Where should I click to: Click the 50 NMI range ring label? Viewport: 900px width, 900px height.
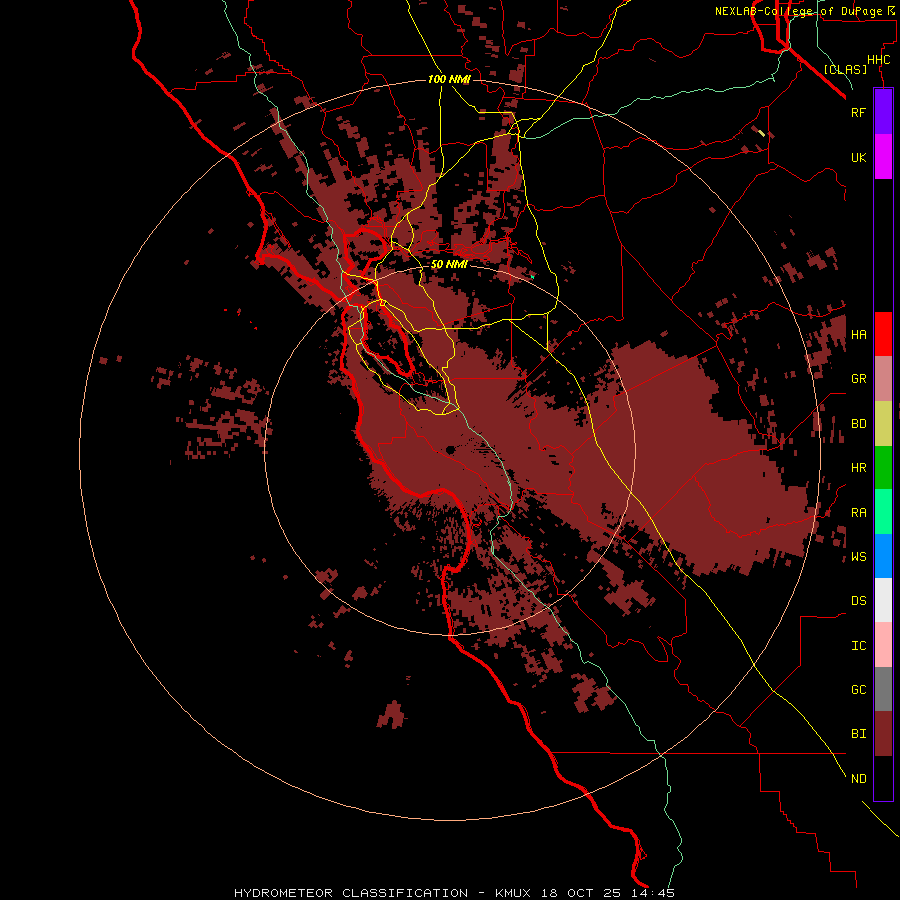point(449,264)
